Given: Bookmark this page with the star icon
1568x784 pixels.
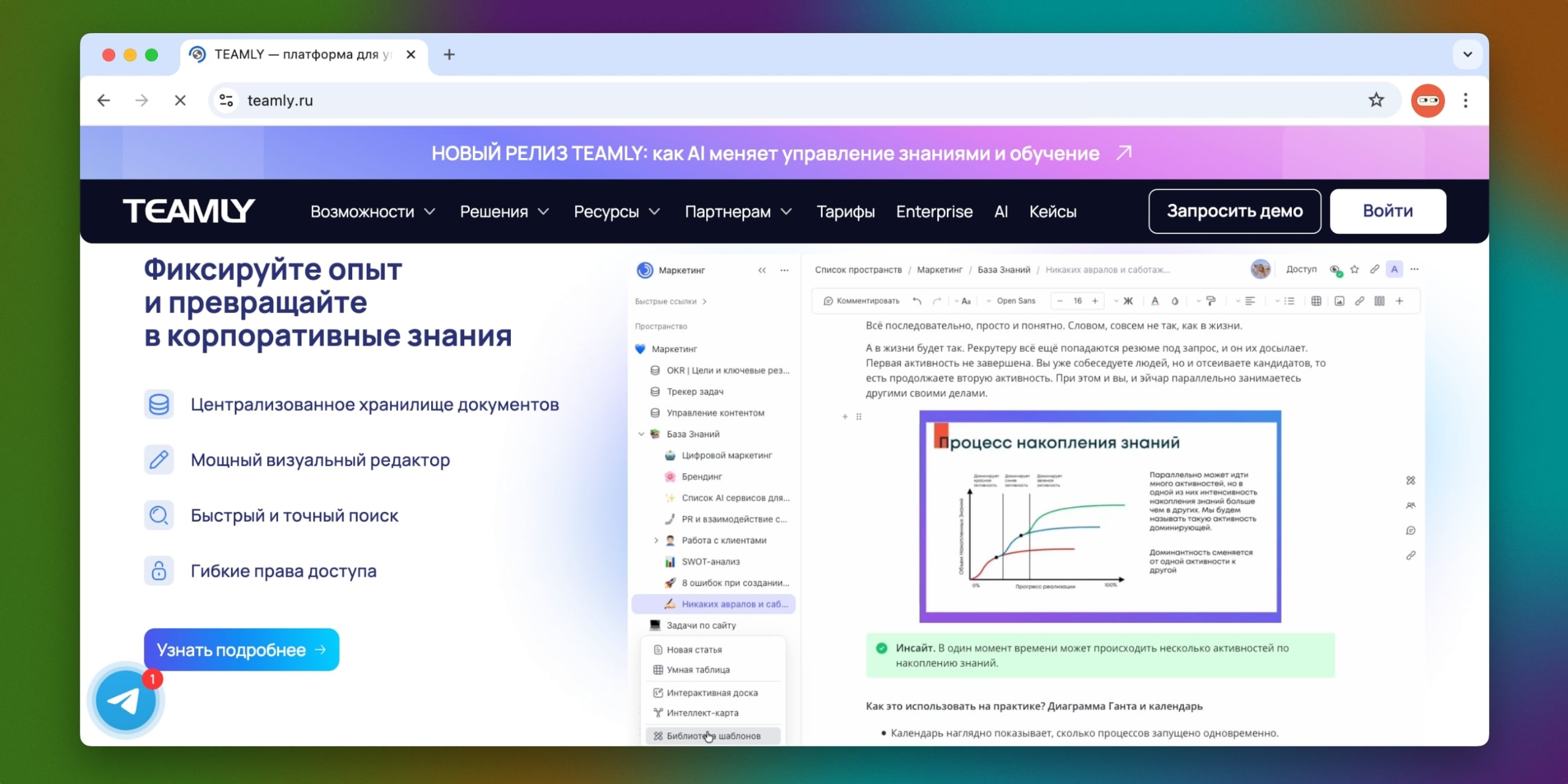Looking at the screenshot, I should [x=1376, y=100].
